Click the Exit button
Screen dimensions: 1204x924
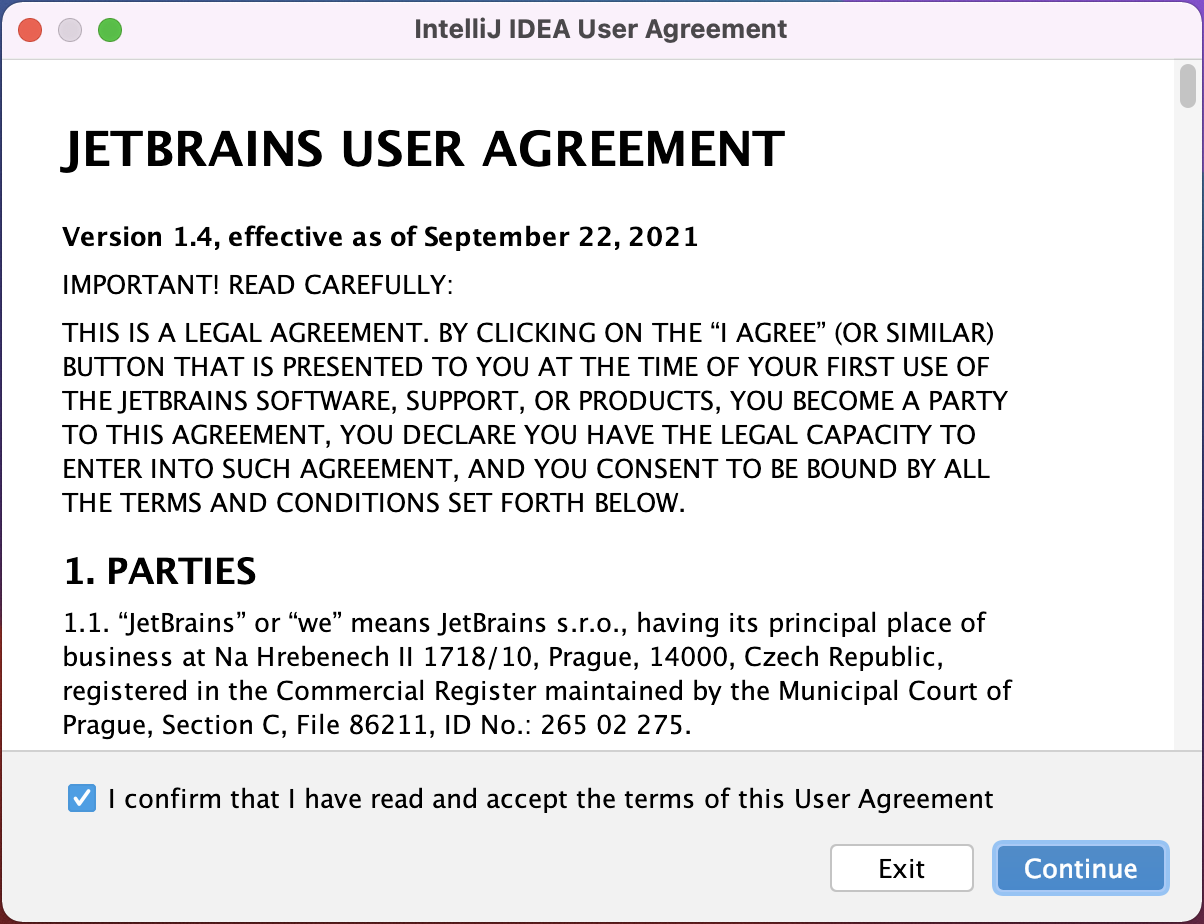pyautogui.click(x=901, y=868)
